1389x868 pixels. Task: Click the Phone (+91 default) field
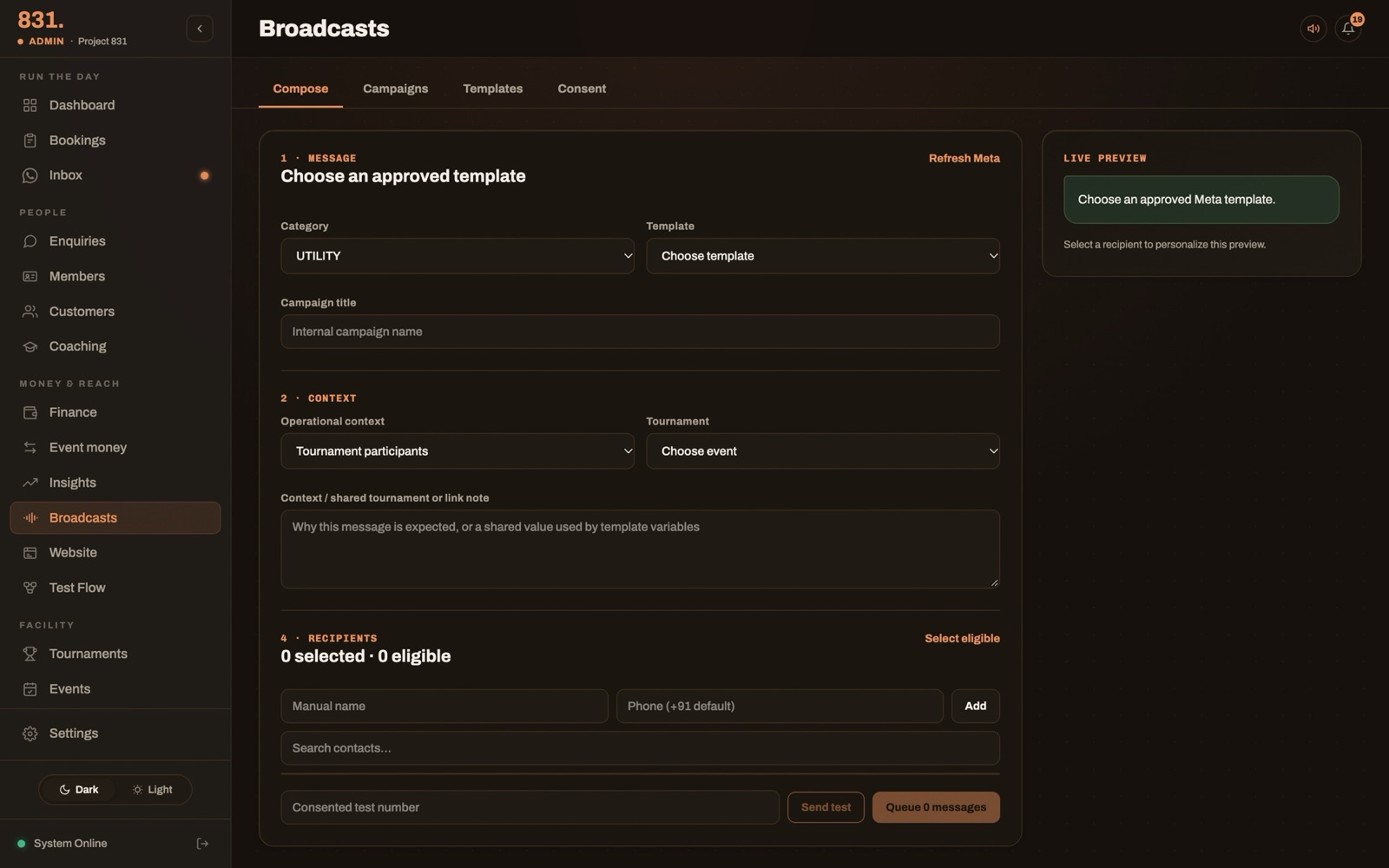click(x=779, y=707)
